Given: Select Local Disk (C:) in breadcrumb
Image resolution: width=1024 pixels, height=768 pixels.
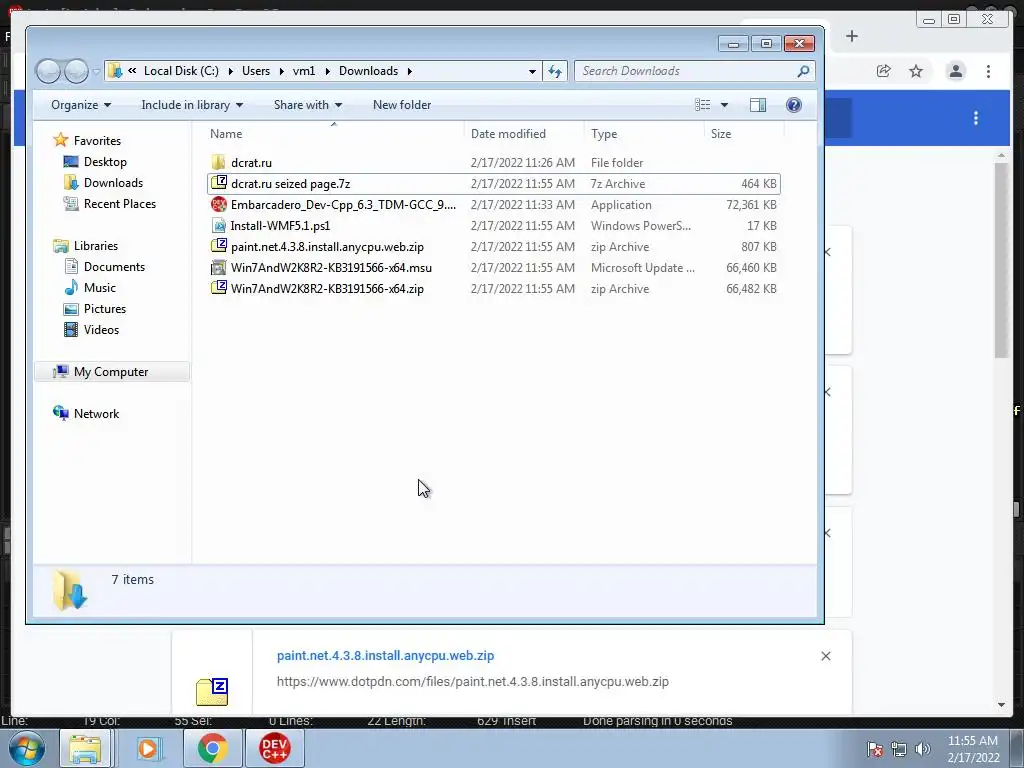Looking at the screenshot, I should tap(181, 71).
